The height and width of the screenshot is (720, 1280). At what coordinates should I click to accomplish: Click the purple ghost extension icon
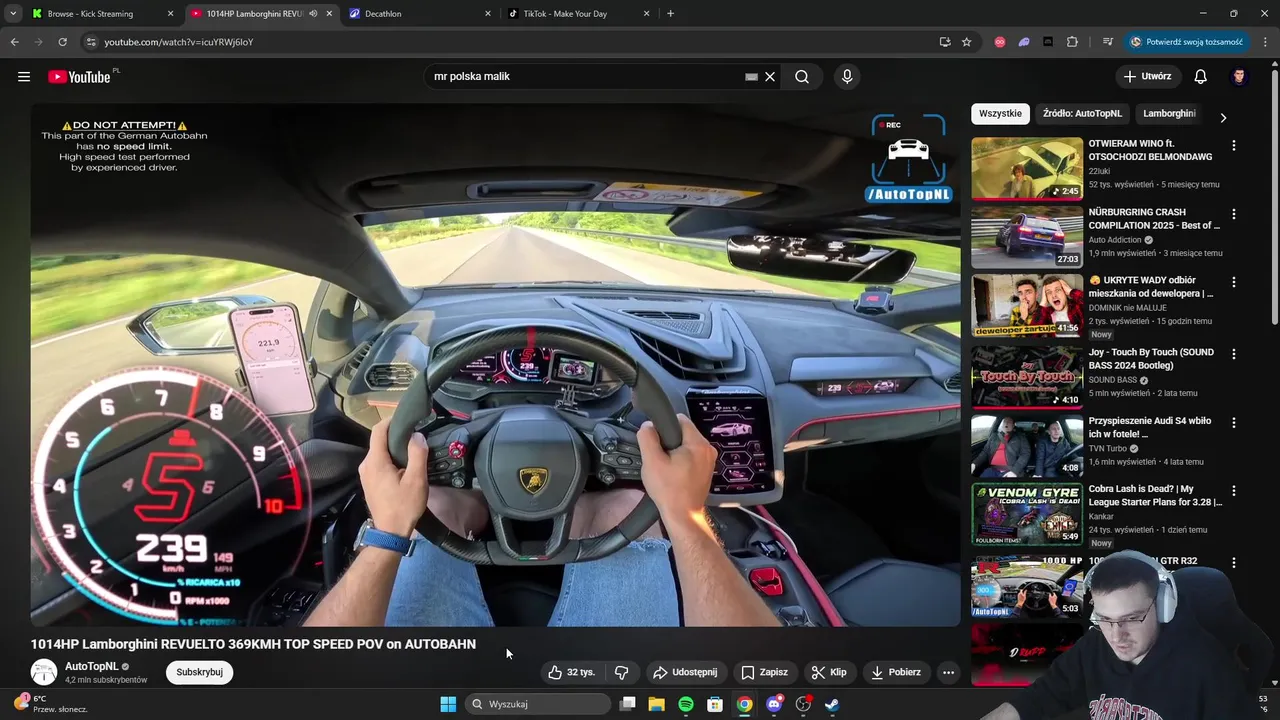1024,42
